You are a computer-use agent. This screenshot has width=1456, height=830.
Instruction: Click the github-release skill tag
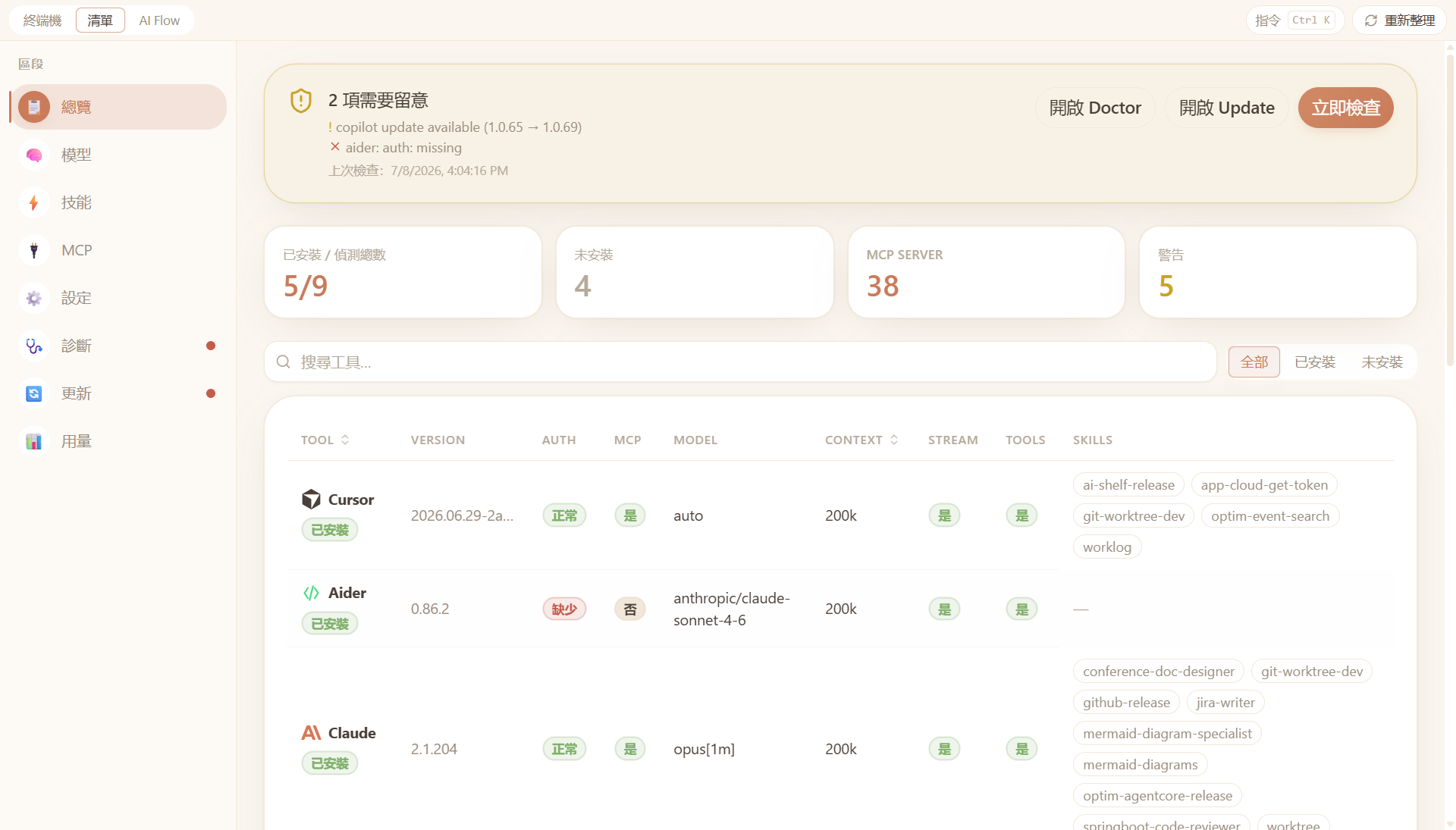[1126, 703]
